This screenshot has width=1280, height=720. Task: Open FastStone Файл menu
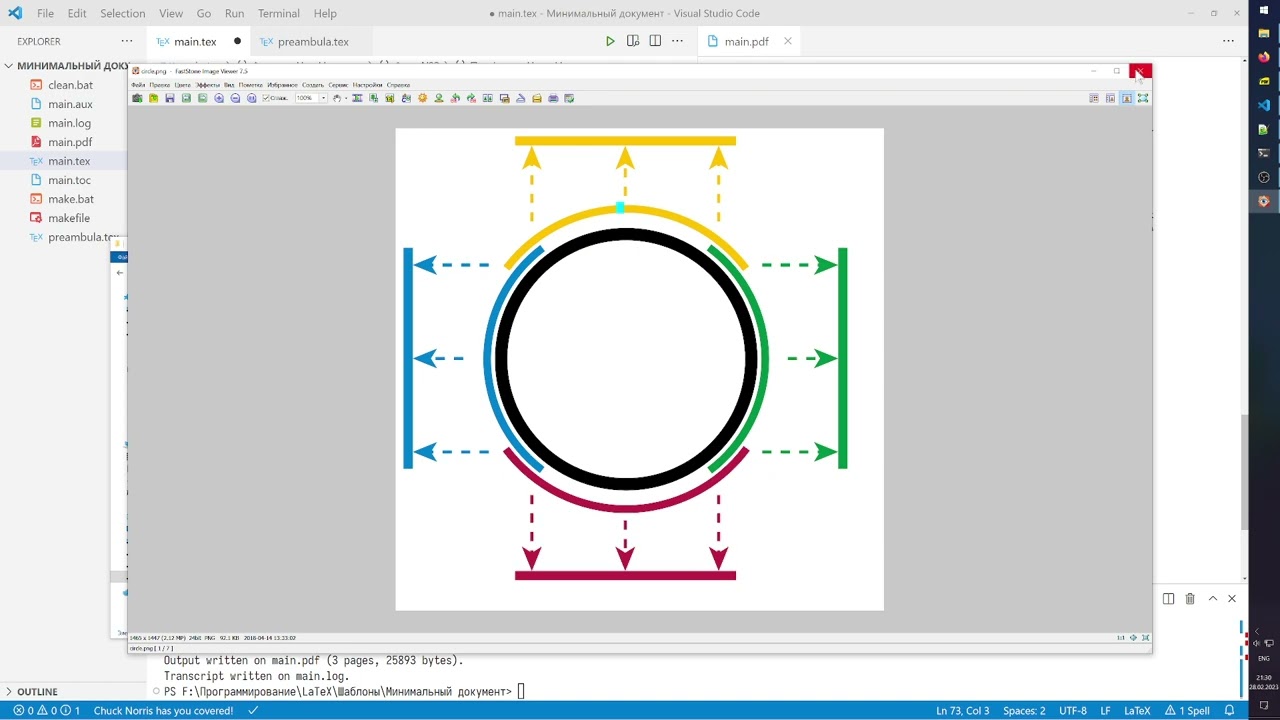point(138,85)
